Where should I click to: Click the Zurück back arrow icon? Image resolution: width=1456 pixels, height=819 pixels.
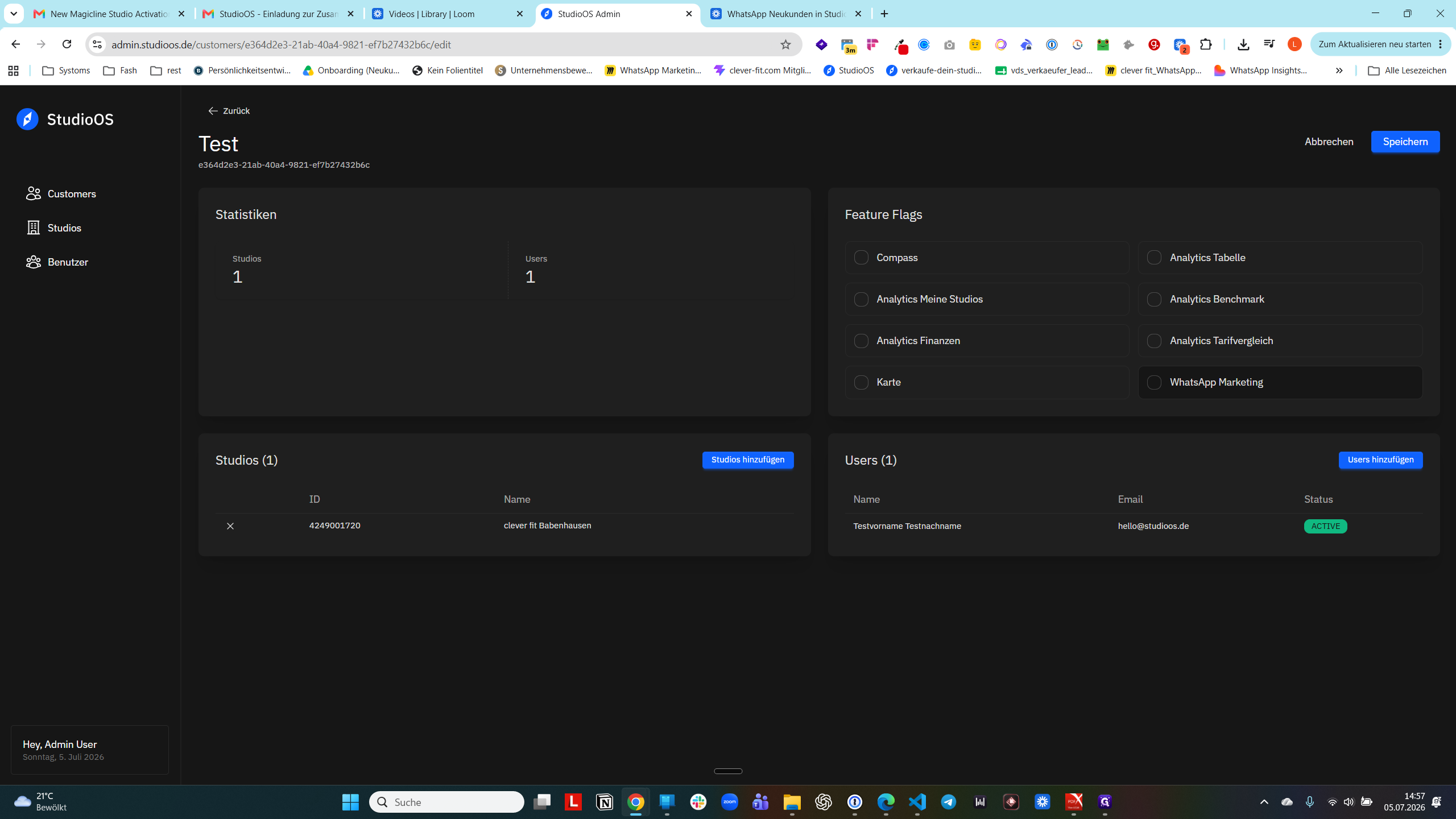click(x=213, y=111)
